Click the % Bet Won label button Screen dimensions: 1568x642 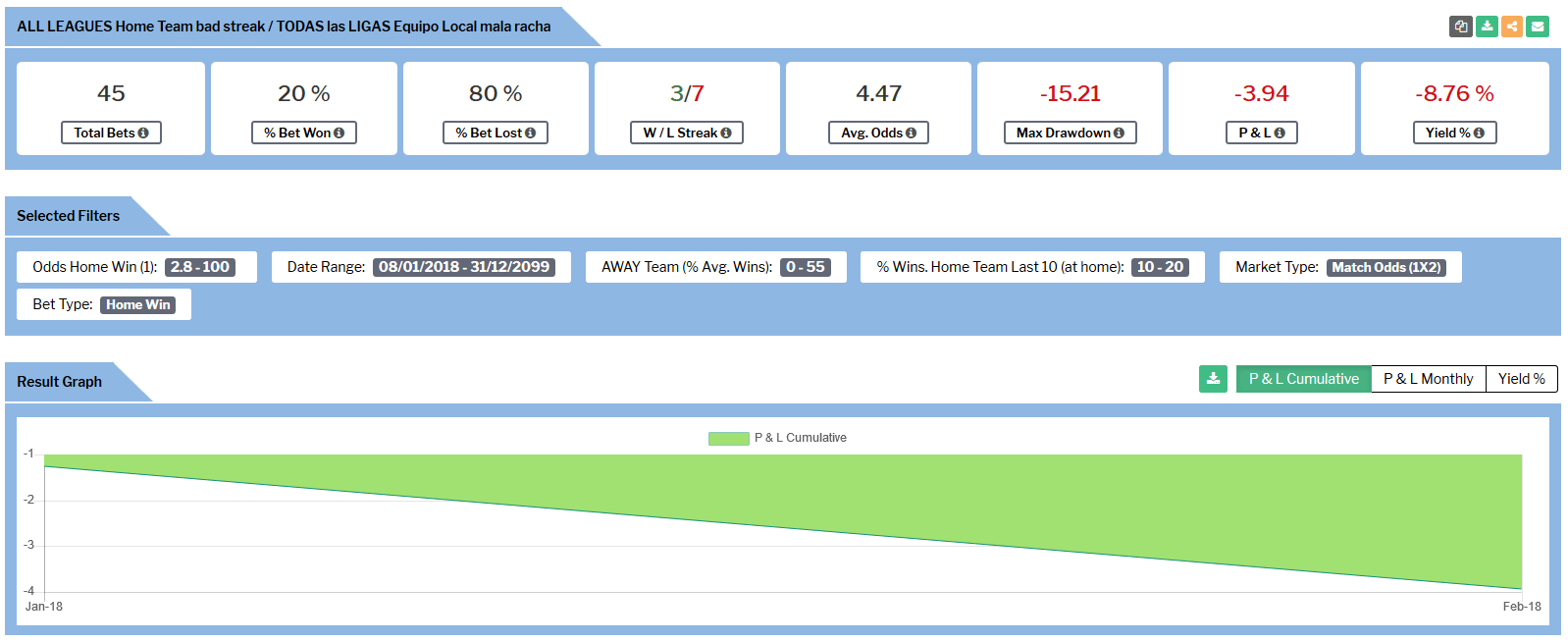tap(303, 133)
